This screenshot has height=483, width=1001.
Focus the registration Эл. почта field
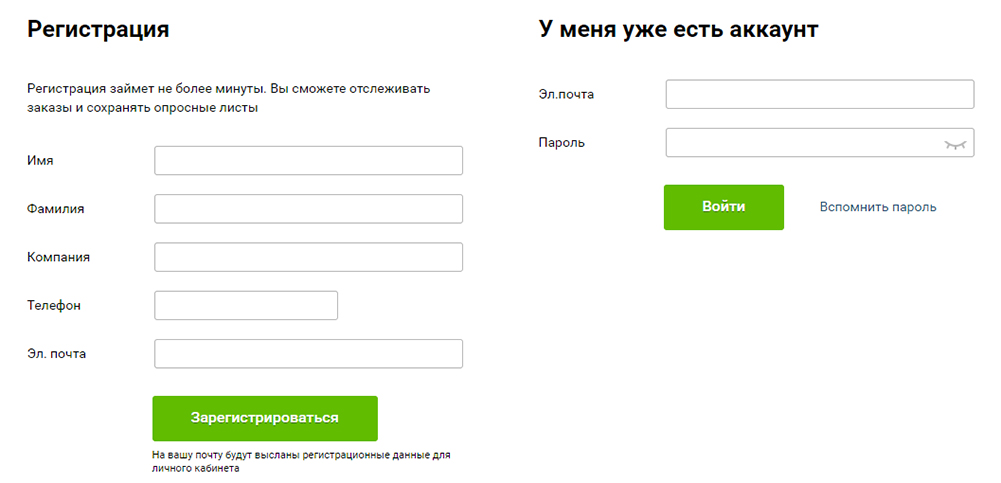coord(308,353)
